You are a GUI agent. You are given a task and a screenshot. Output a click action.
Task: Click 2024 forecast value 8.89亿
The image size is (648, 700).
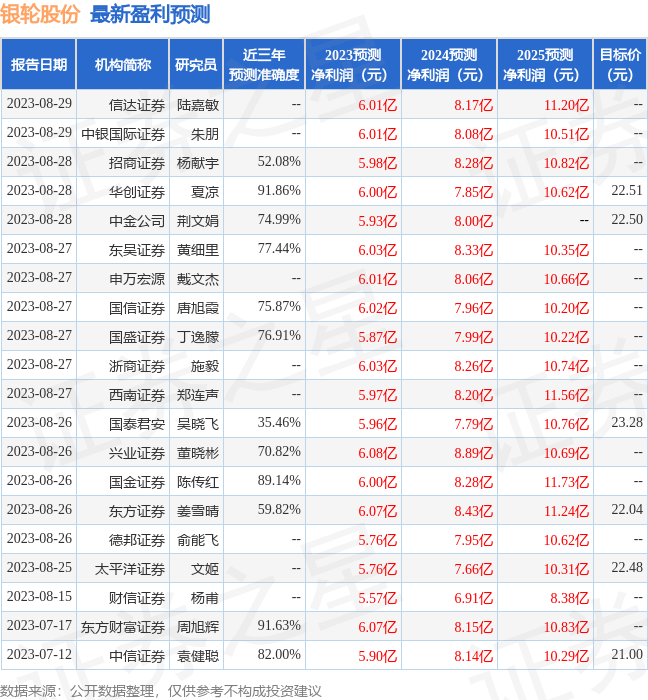tap(474, 454)
